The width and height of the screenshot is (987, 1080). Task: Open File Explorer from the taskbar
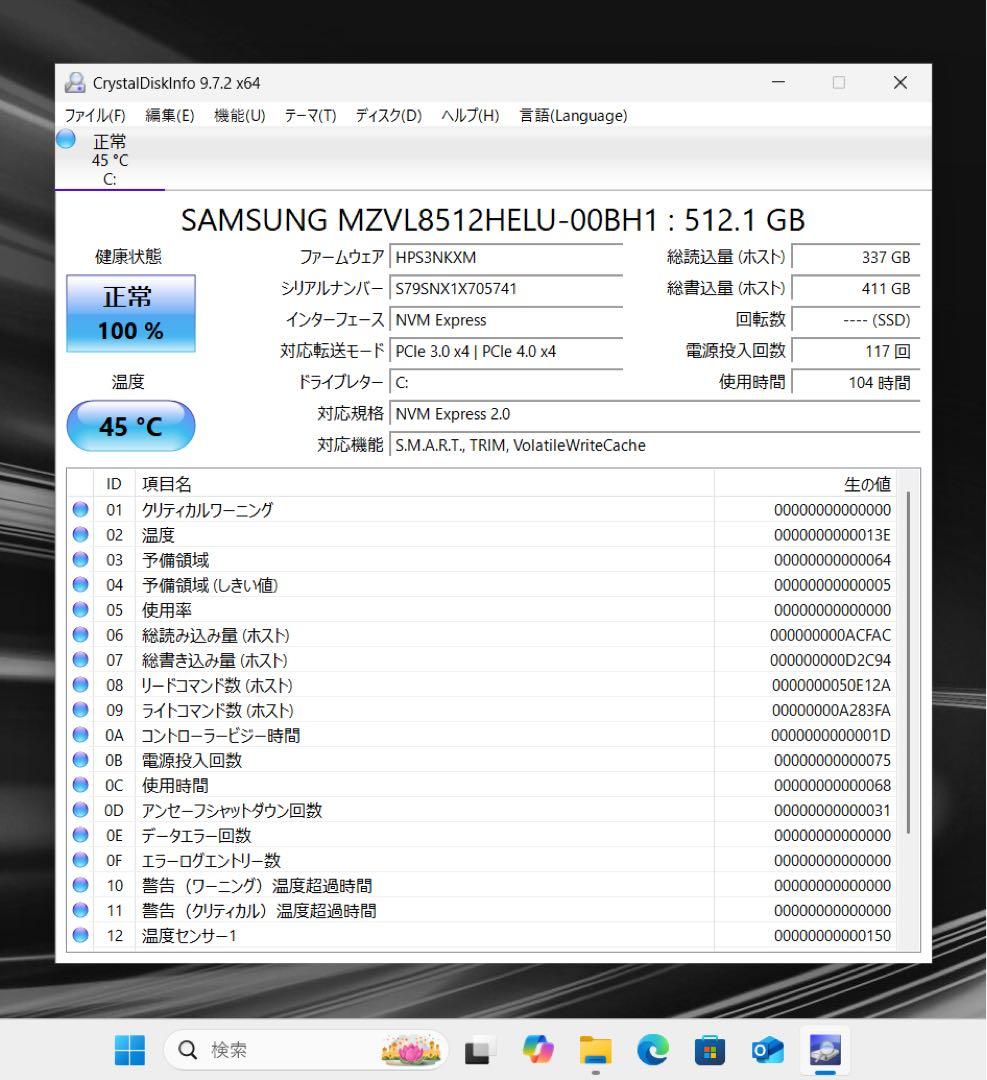(596, 1050)
